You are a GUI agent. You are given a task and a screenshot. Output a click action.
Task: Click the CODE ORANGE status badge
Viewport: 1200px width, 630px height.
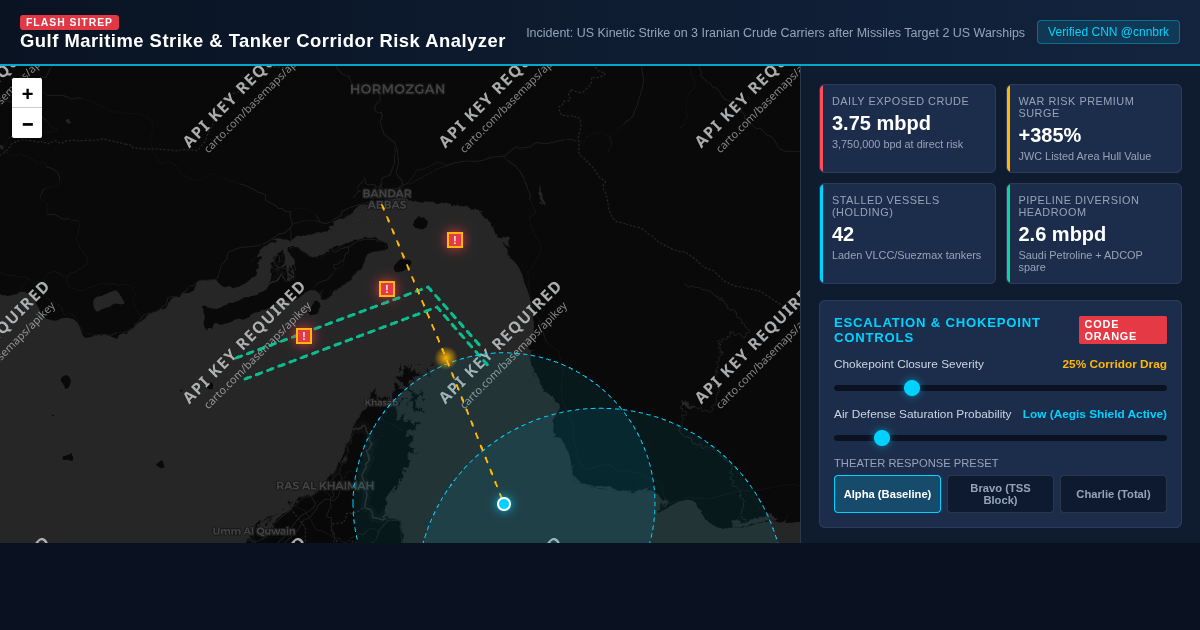point(1123,330)
